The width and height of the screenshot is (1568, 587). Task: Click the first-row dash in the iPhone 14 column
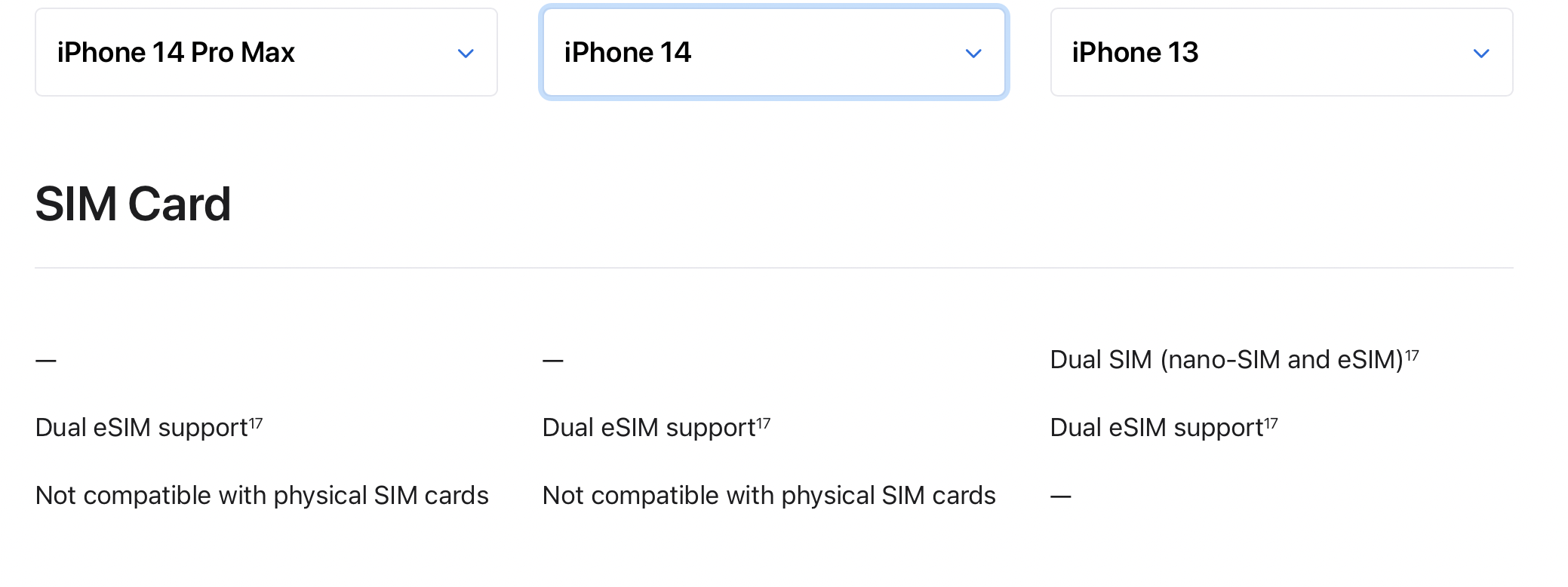[x=553, y=361]
